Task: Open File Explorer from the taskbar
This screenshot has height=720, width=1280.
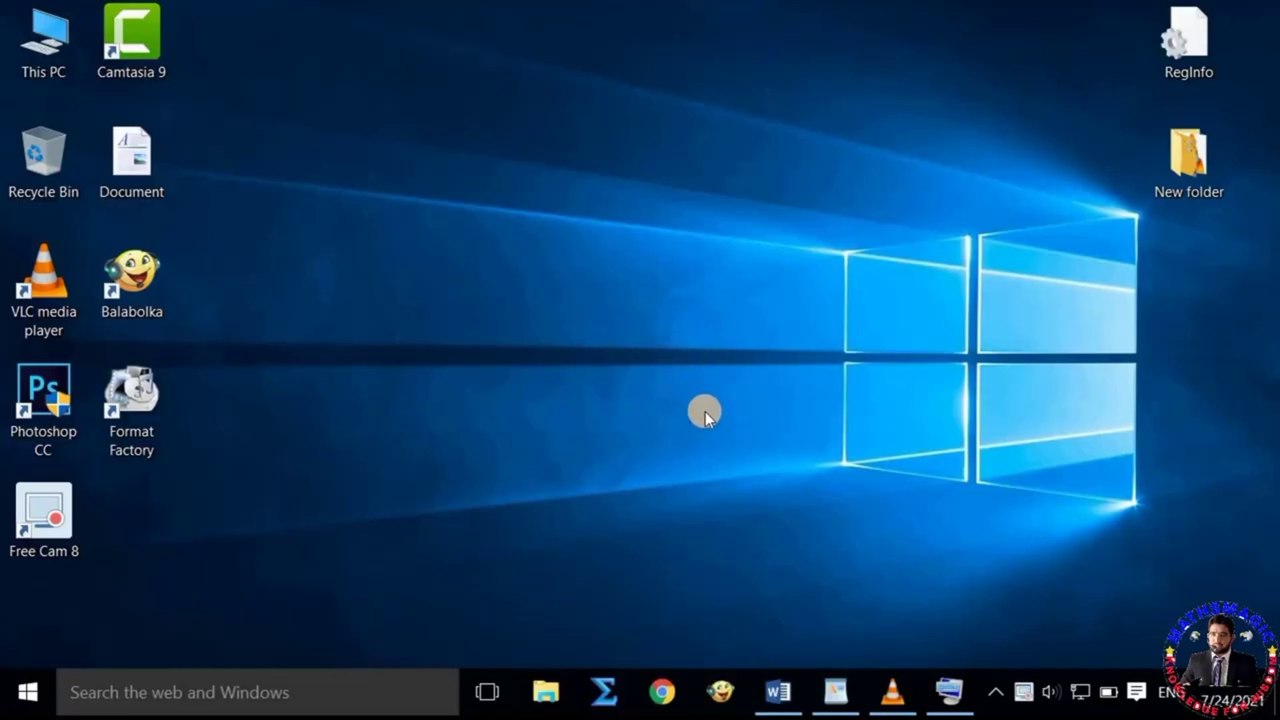Action: [546, 692]
